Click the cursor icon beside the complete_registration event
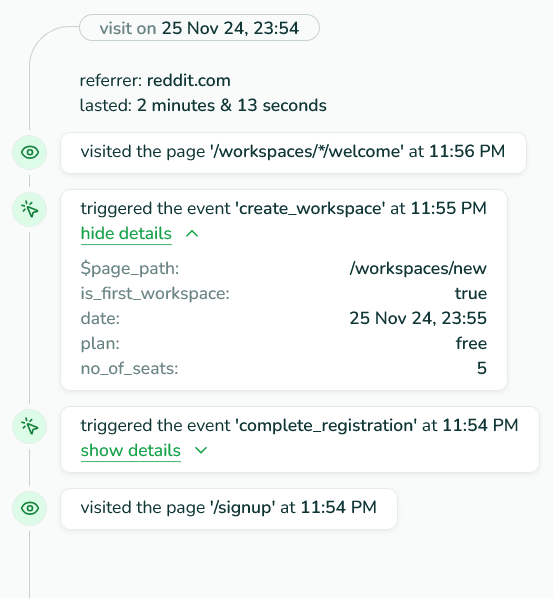Viewport: 553px width, 598px height. (30, 426)
